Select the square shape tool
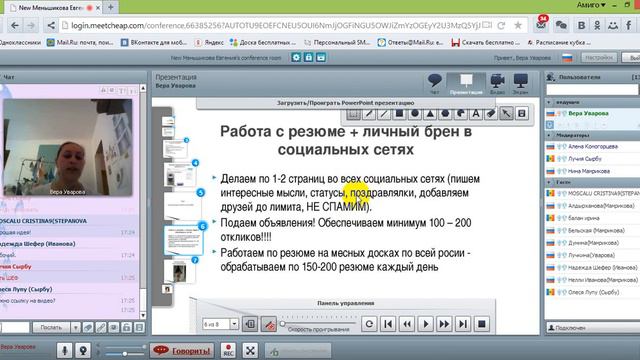This screenshot has width=640, height=360. coord(399,113)
